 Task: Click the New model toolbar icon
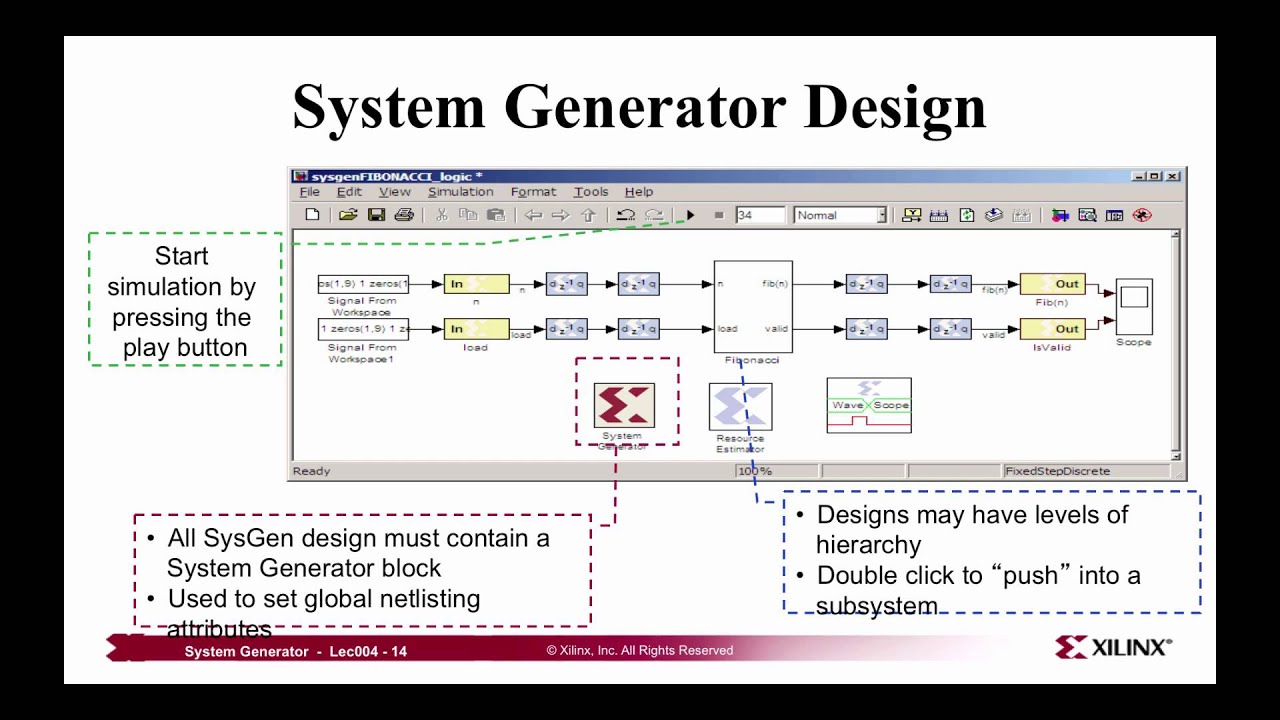click(x=312, y=215)
